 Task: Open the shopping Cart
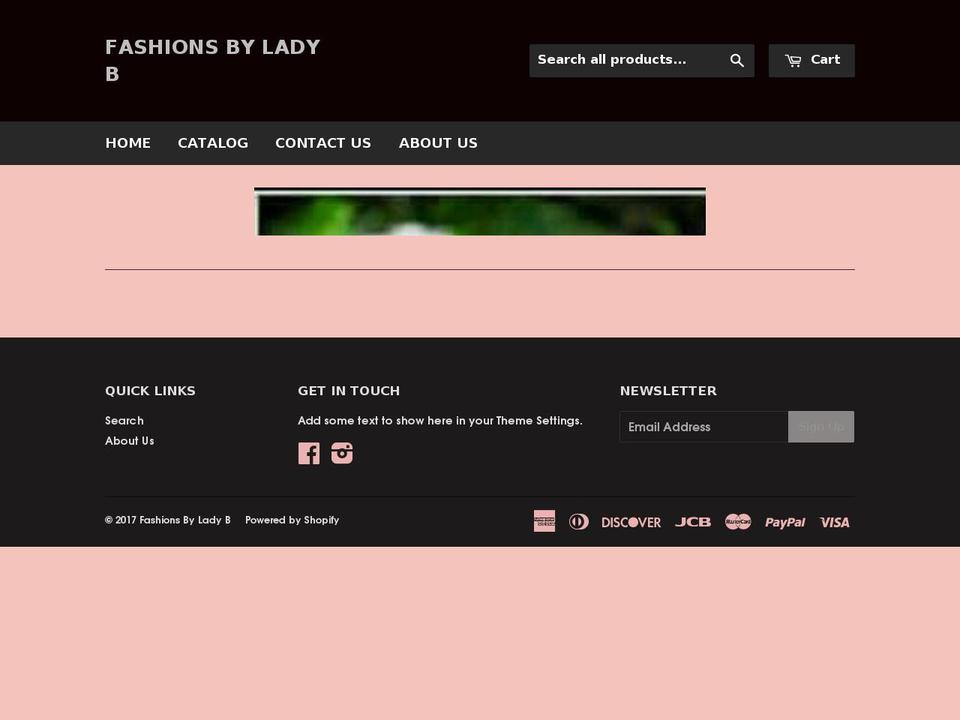(x=811, y=60)
